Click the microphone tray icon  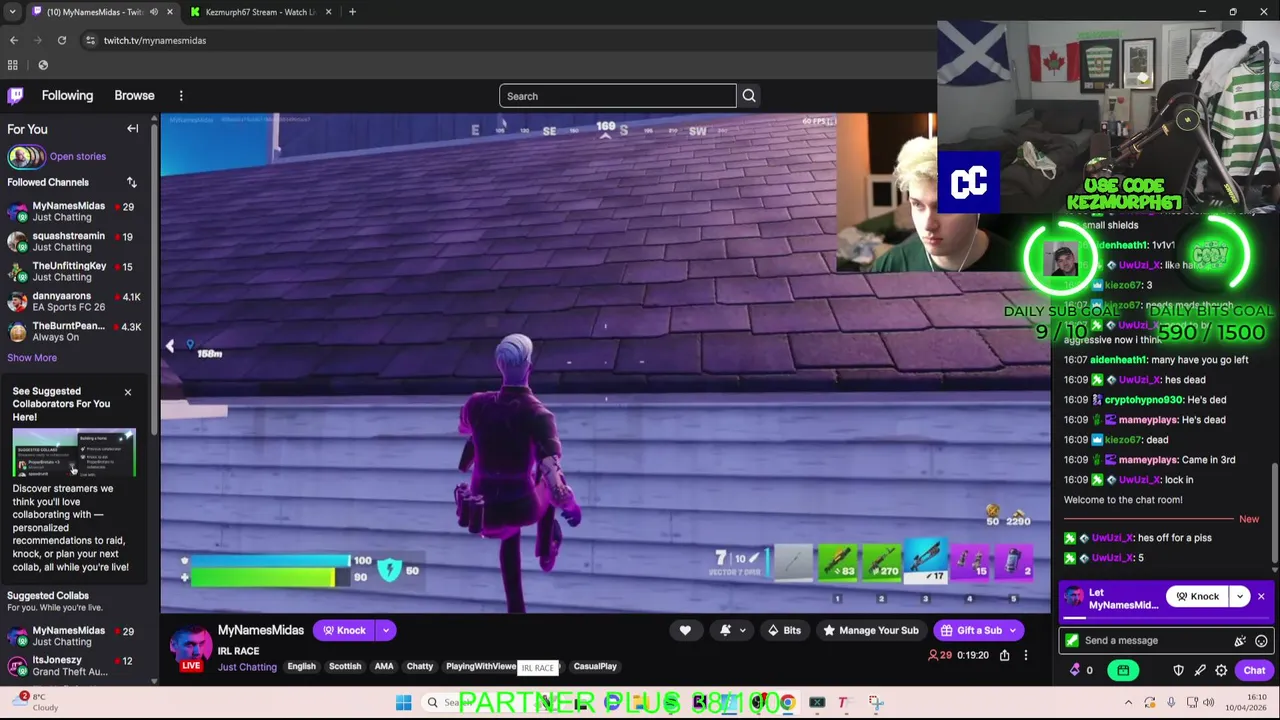pyautogui.click(x=1171, y=703)
